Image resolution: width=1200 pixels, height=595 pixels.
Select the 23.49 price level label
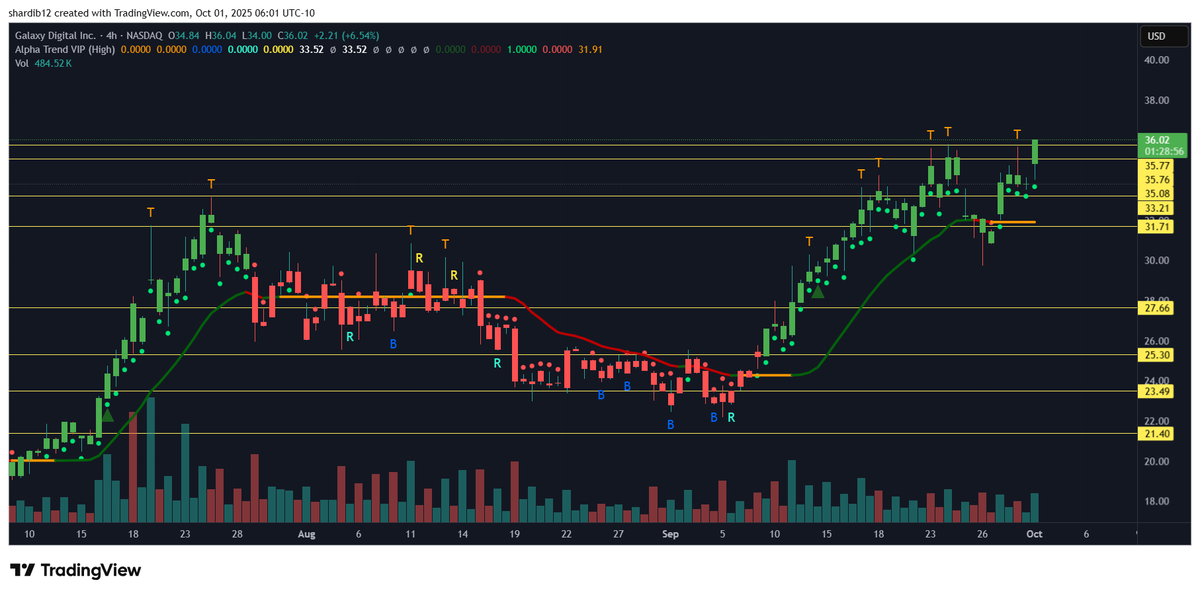coord(1157,391)
